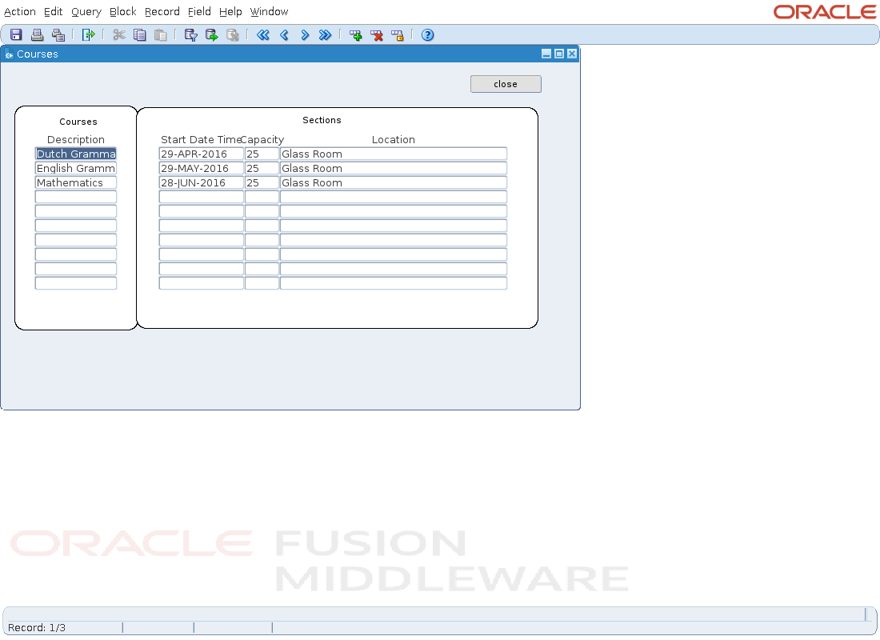Click Glass Room location in 28-JUN-2016 row
880x640 pixels.
pos(393,182)
